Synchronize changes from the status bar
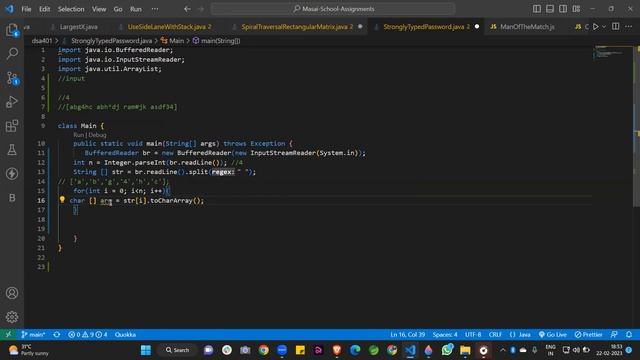640x360 pixels. [x=57, y=334]
